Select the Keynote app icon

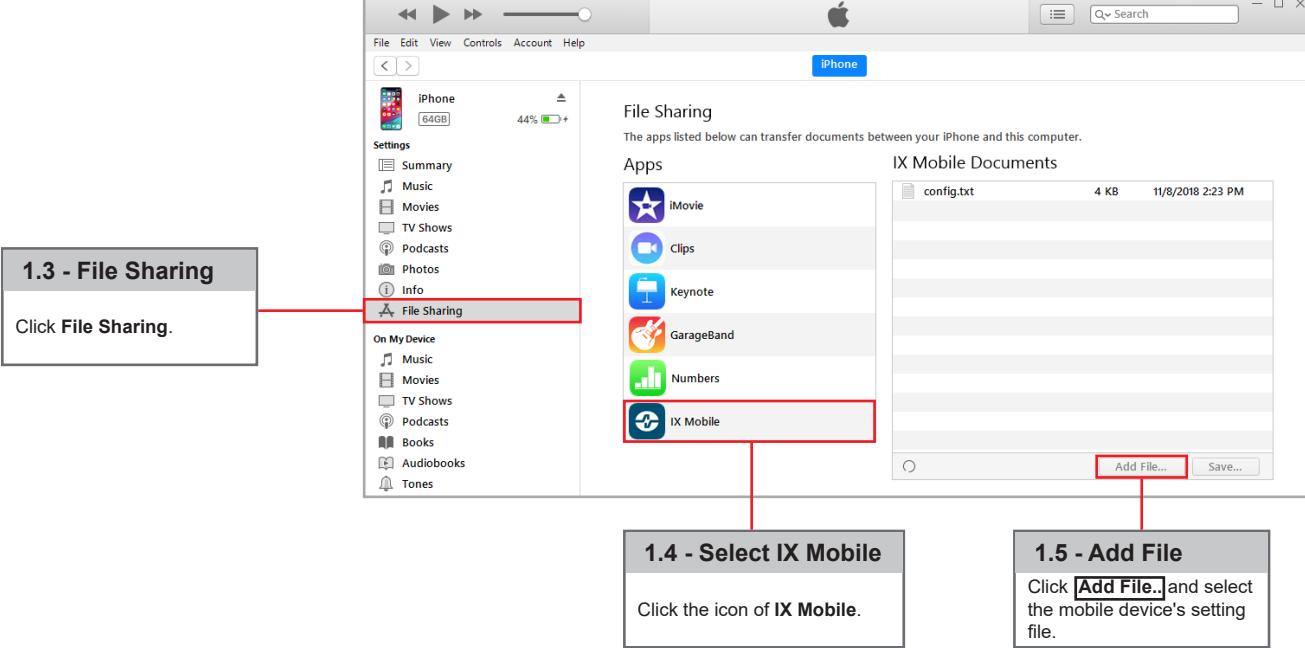tap(647, 291)
